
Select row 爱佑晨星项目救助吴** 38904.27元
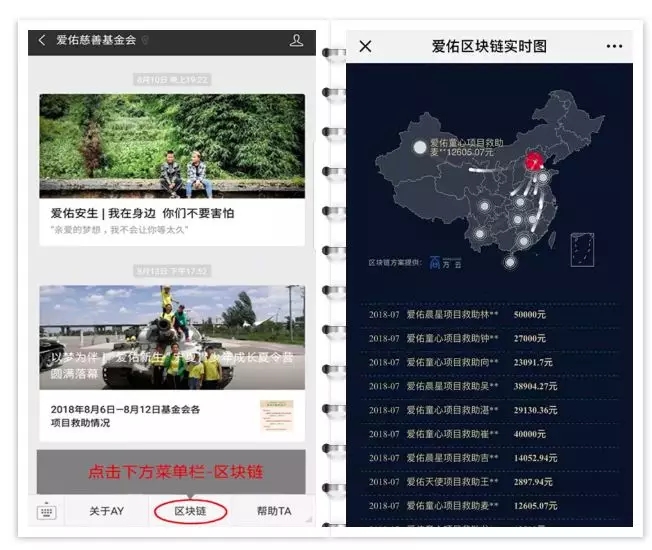pyautogui.click(x=490, y=387)
